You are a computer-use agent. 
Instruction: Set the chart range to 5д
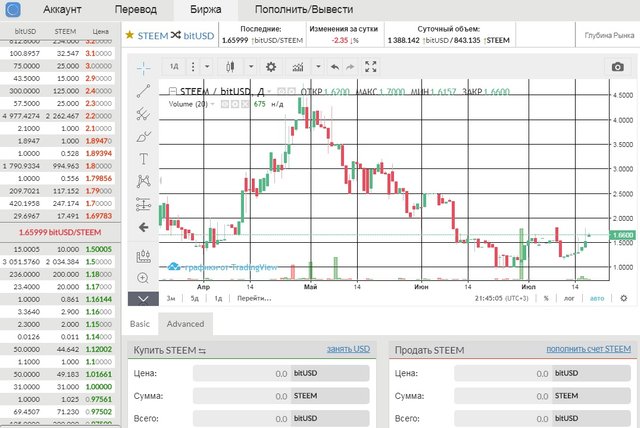click(194, 298)
